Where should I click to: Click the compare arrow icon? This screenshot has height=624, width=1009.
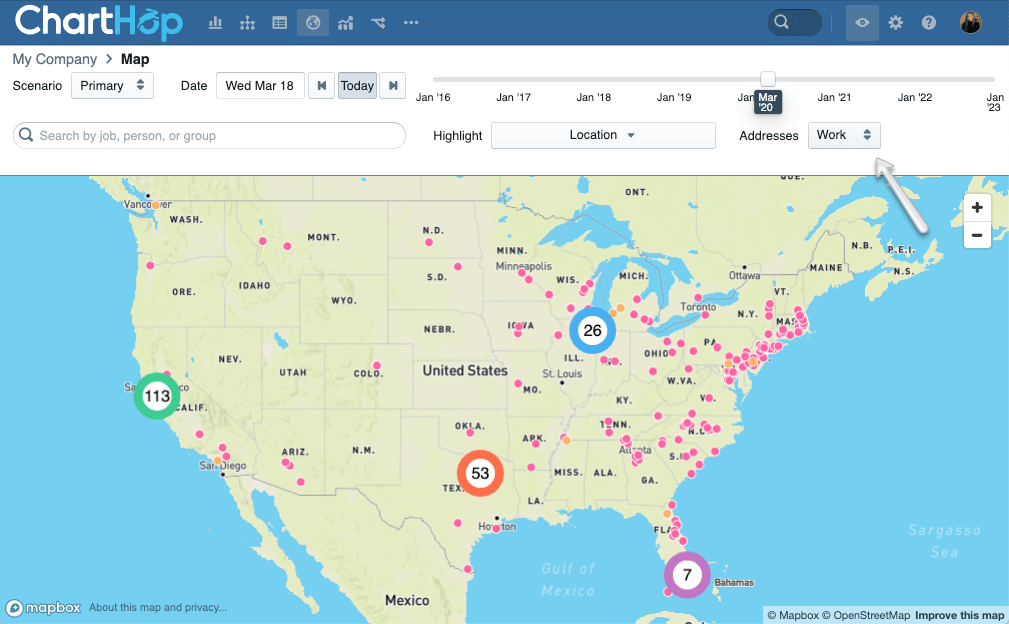click(378, 21)
